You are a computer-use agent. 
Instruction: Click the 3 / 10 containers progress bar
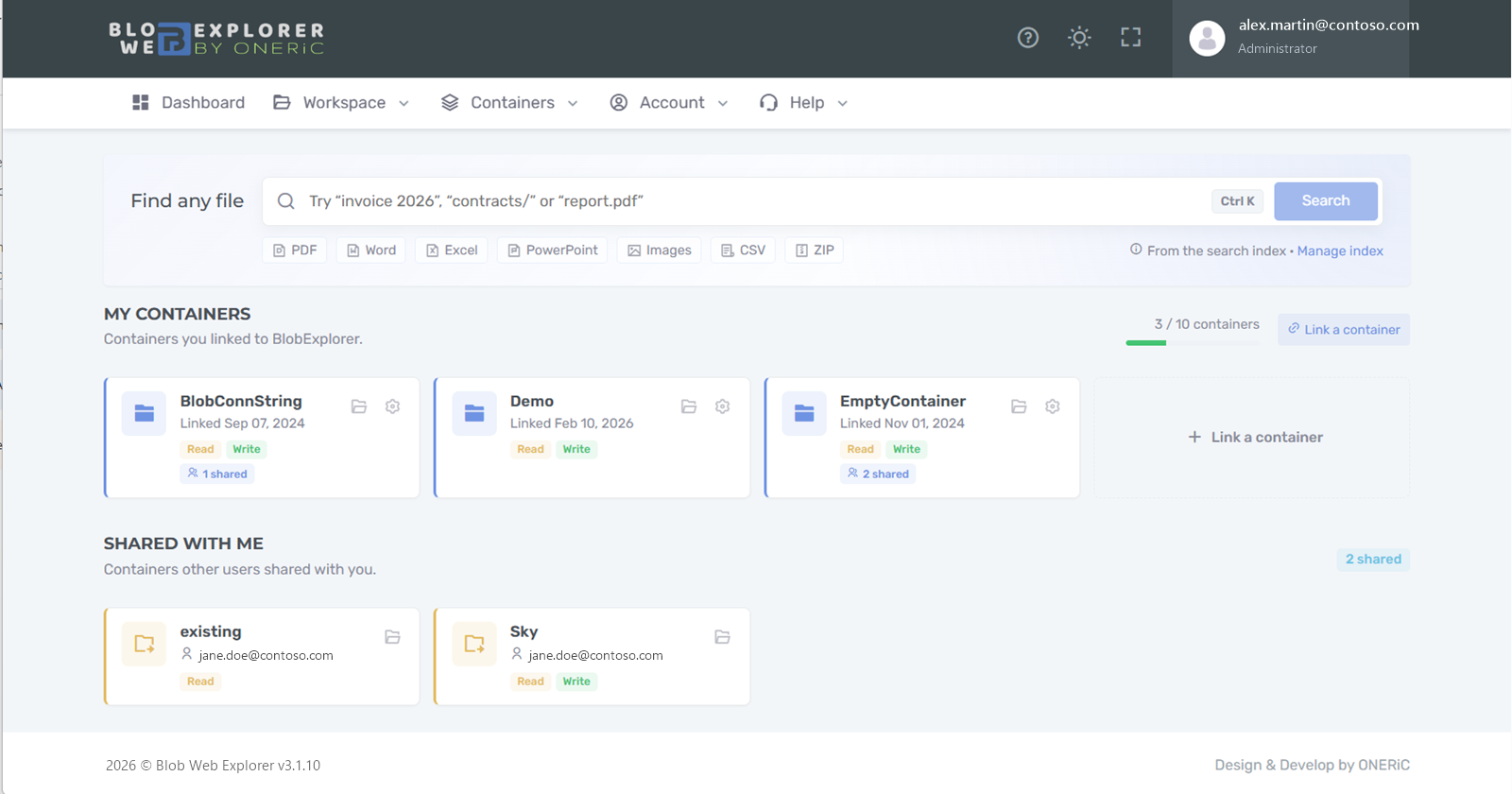[1193, 343]
